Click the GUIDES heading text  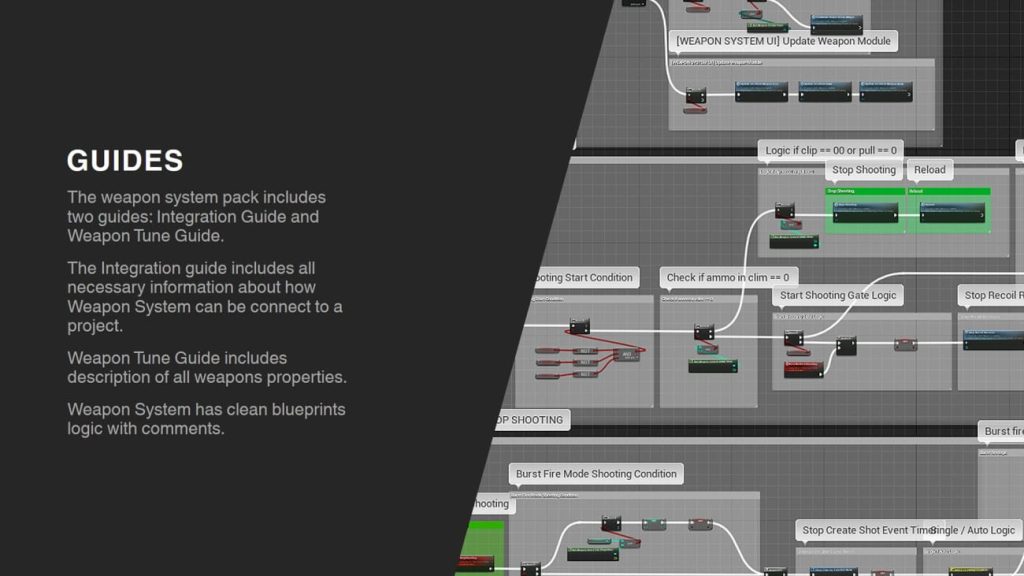point(125,161)
